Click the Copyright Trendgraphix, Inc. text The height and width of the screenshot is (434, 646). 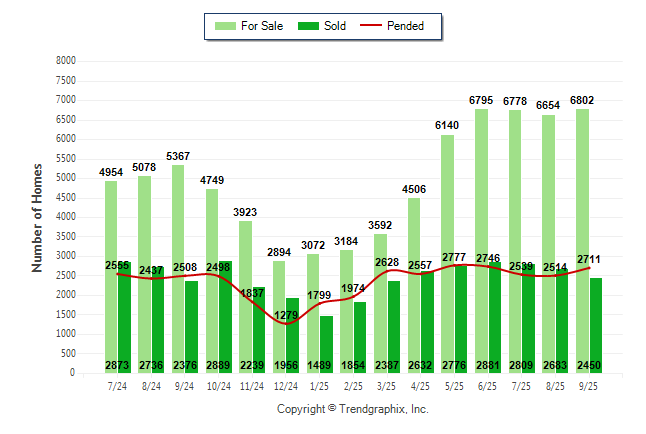coord(352,409)
